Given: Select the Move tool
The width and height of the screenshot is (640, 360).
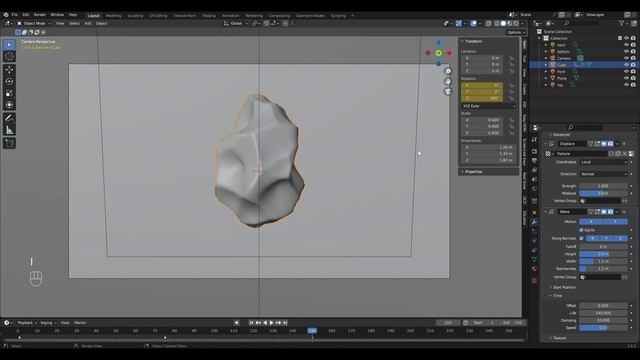Looking at the screenshot, I should click(9, 69).
